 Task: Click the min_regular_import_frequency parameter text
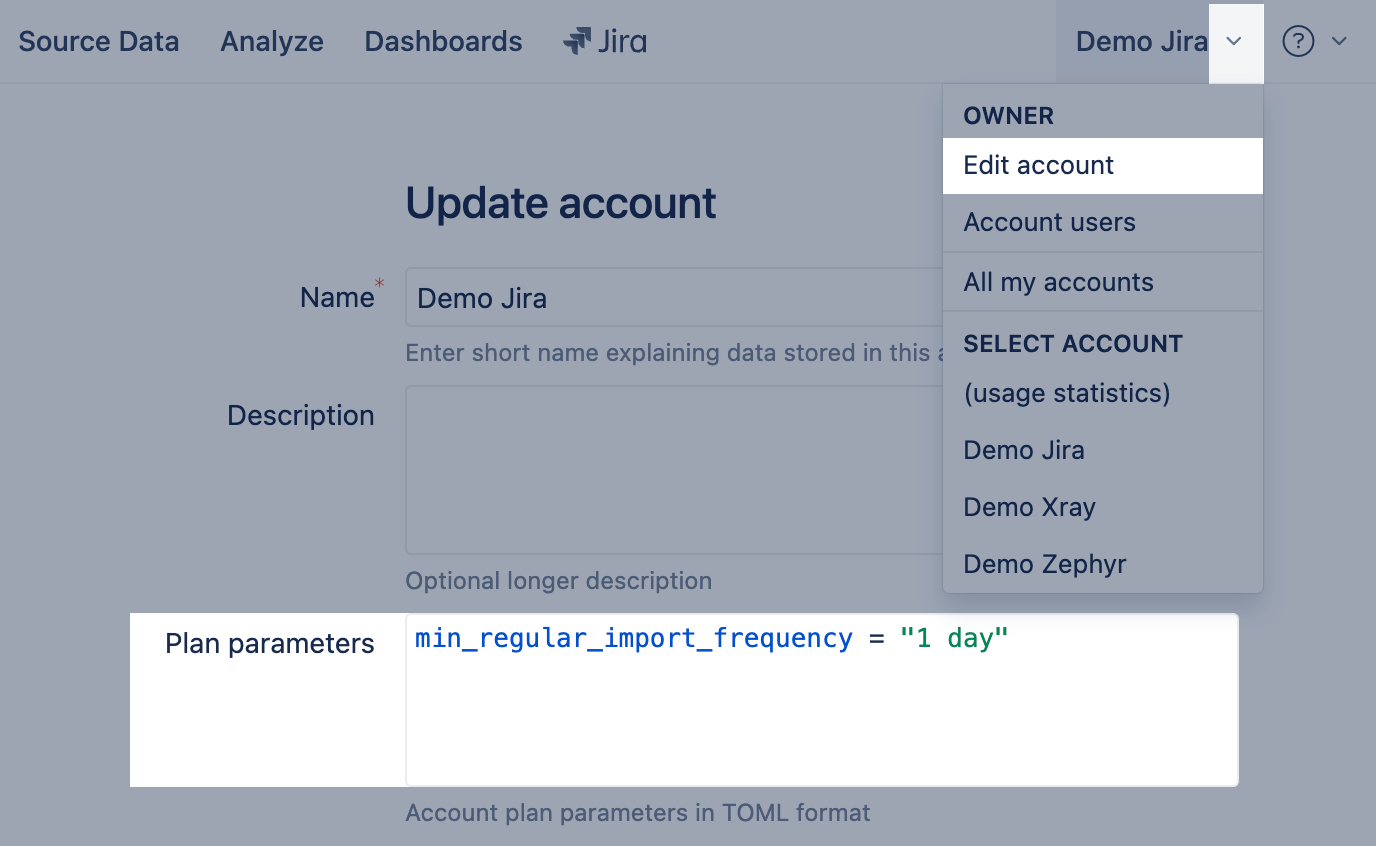tap(634, 638)
